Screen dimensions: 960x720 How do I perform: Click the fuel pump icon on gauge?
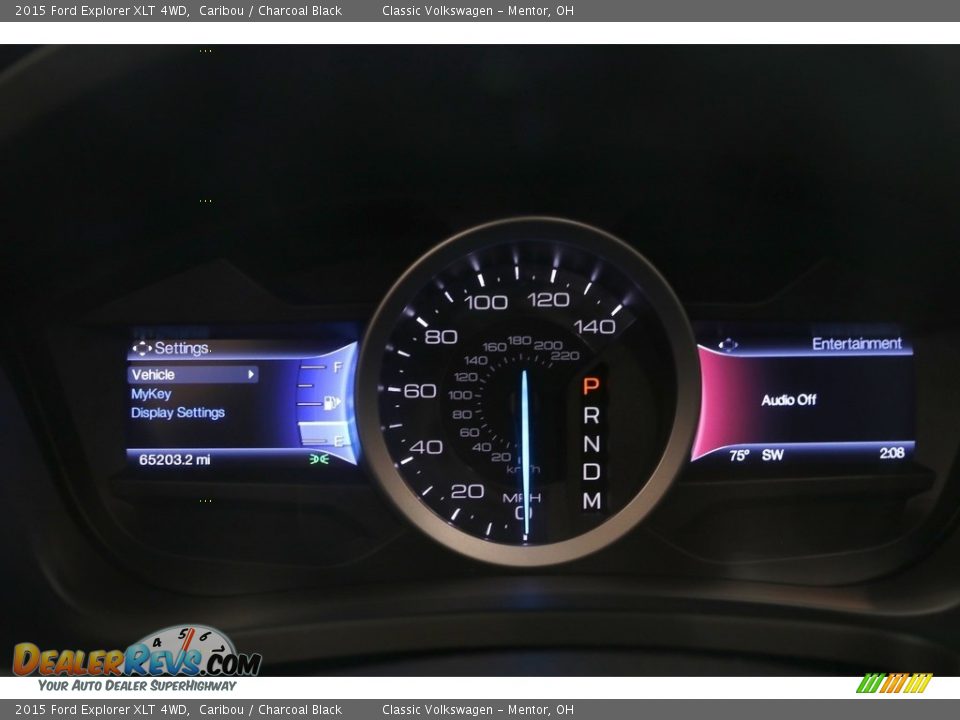point(332,402)
